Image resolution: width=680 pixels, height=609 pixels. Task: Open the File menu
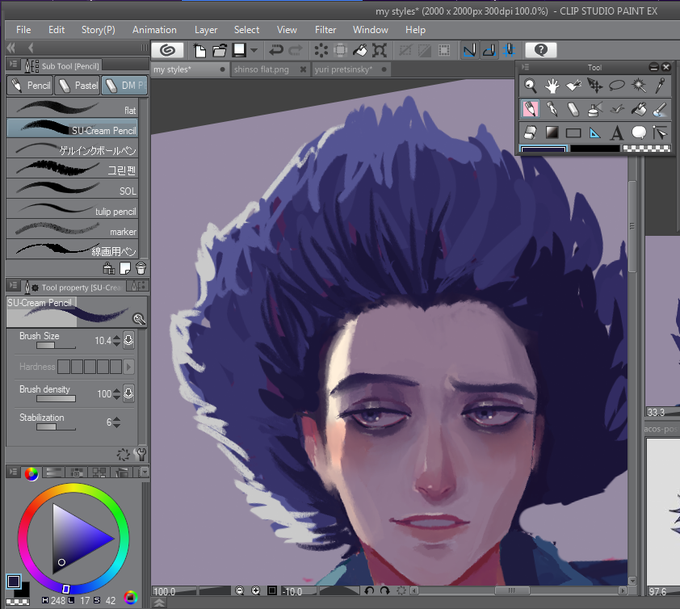point(23,30)
